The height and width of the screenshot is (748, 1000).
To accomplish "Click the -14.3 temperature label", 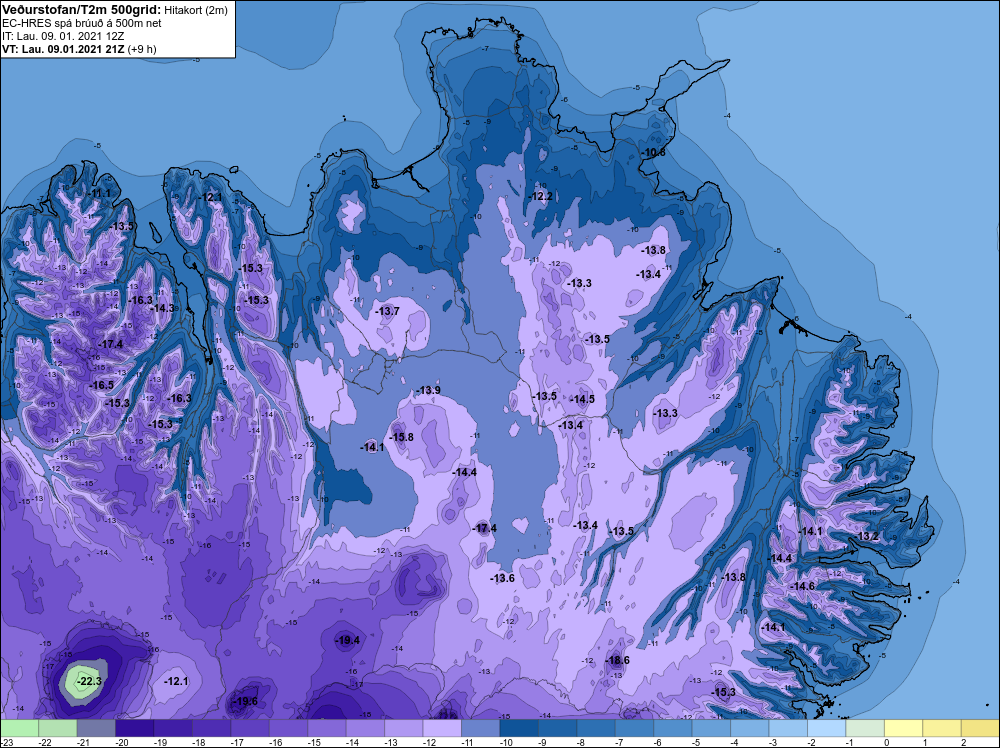I will pyautogui.click(x=161, y=307).
